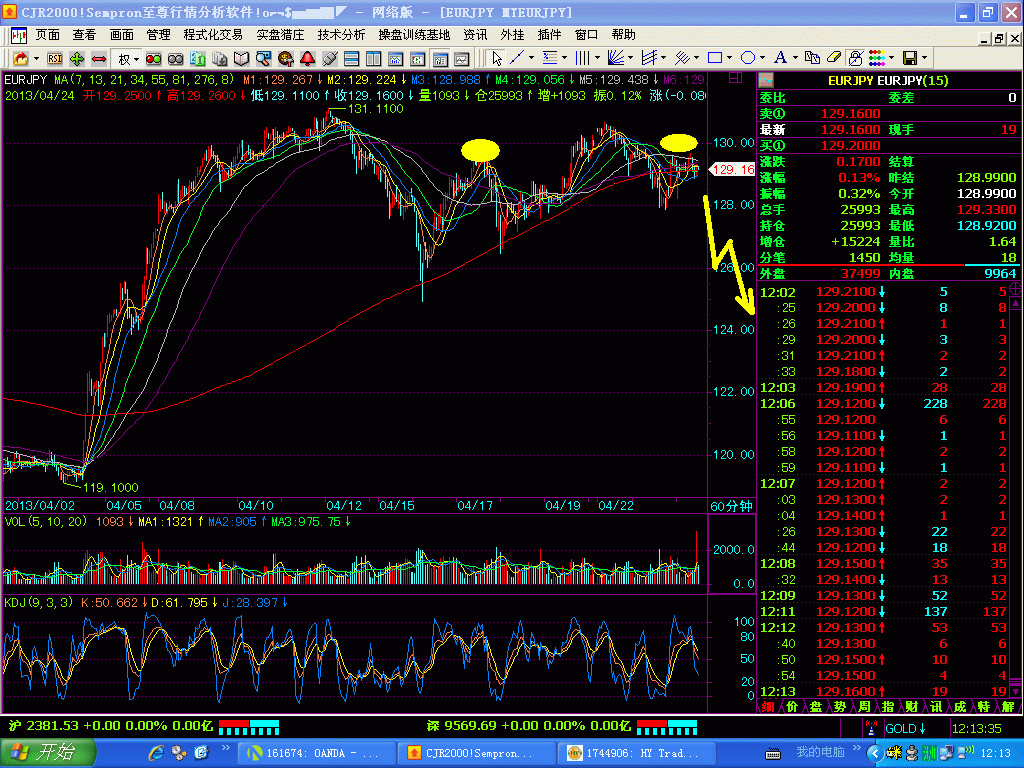Expand hidden system tray icons arrow
1024x768 pixels.
pyautogui.click(x=874, y=753)
